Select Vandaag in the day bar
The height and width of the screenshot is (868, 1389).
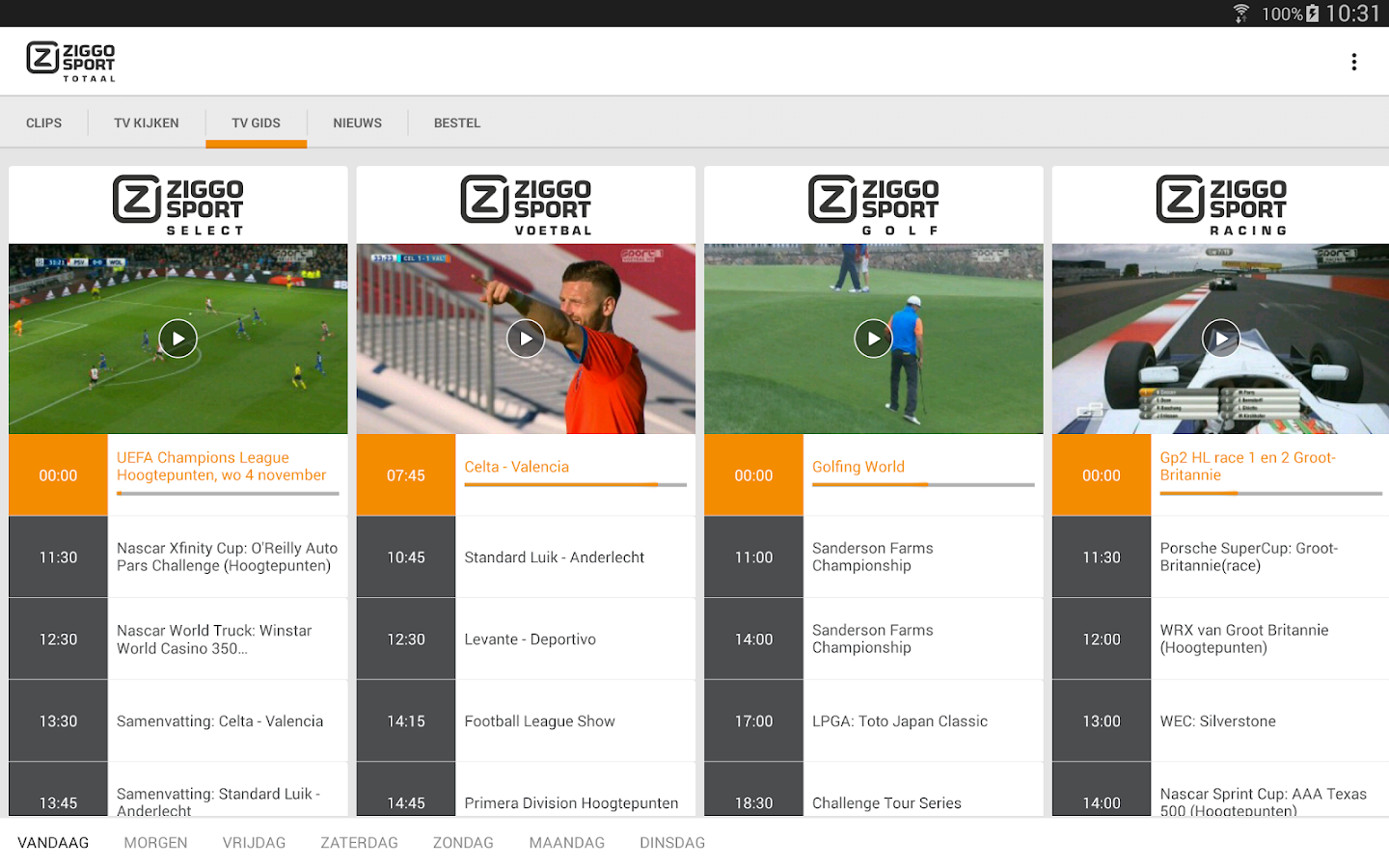coord(53,843)
